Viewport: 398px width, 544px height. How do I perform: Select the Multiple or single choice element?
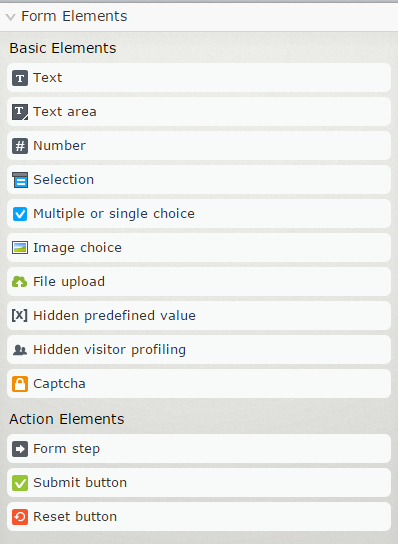point(199,214)
